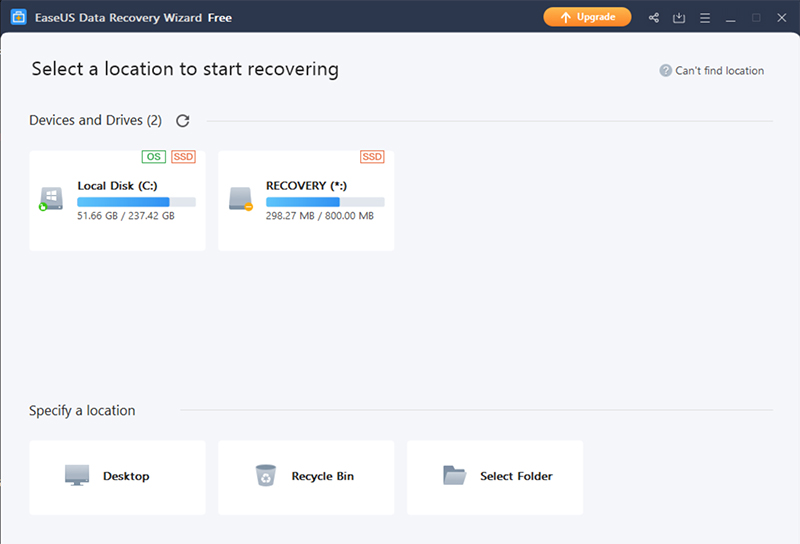Open the Can't find location help link

tap(719, 70)
